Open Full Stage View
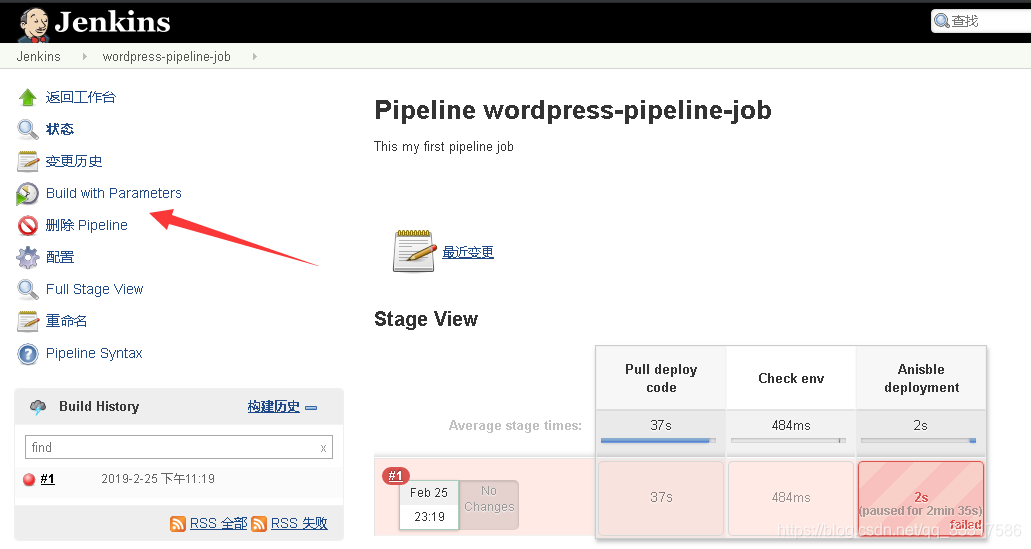 click(95, 289)
